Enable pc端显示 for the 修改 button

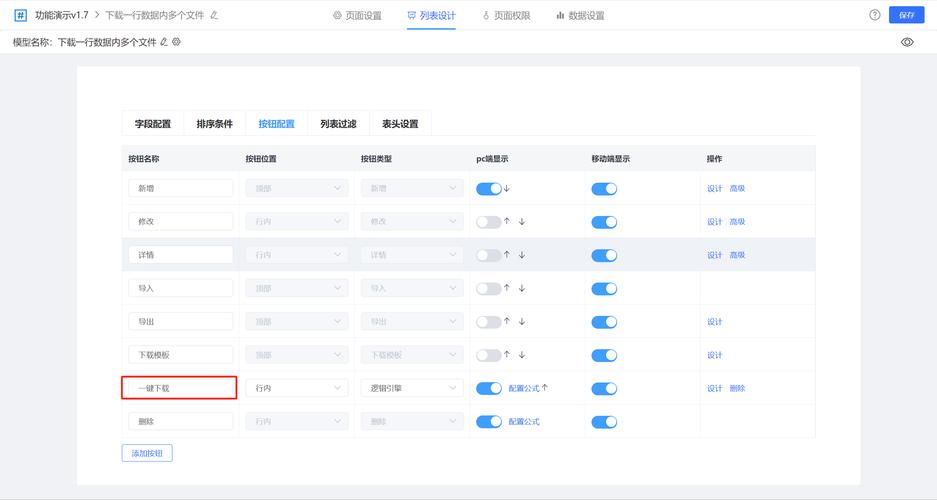489,222
